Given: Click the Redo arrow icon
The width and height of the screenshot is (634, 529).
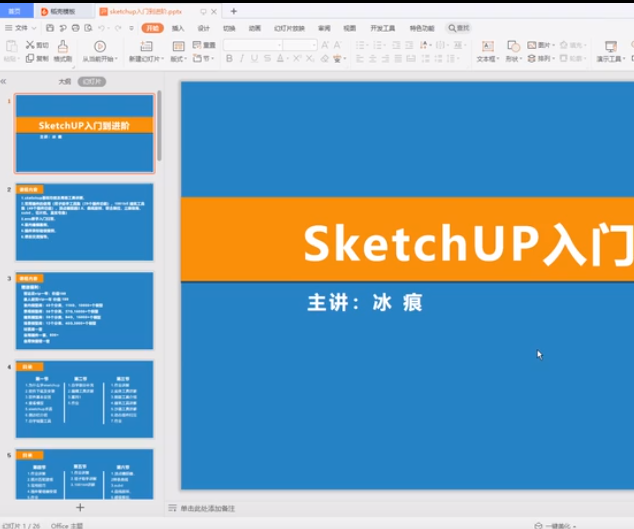Looking at the screenshot, I should click(x=118, y=28).
